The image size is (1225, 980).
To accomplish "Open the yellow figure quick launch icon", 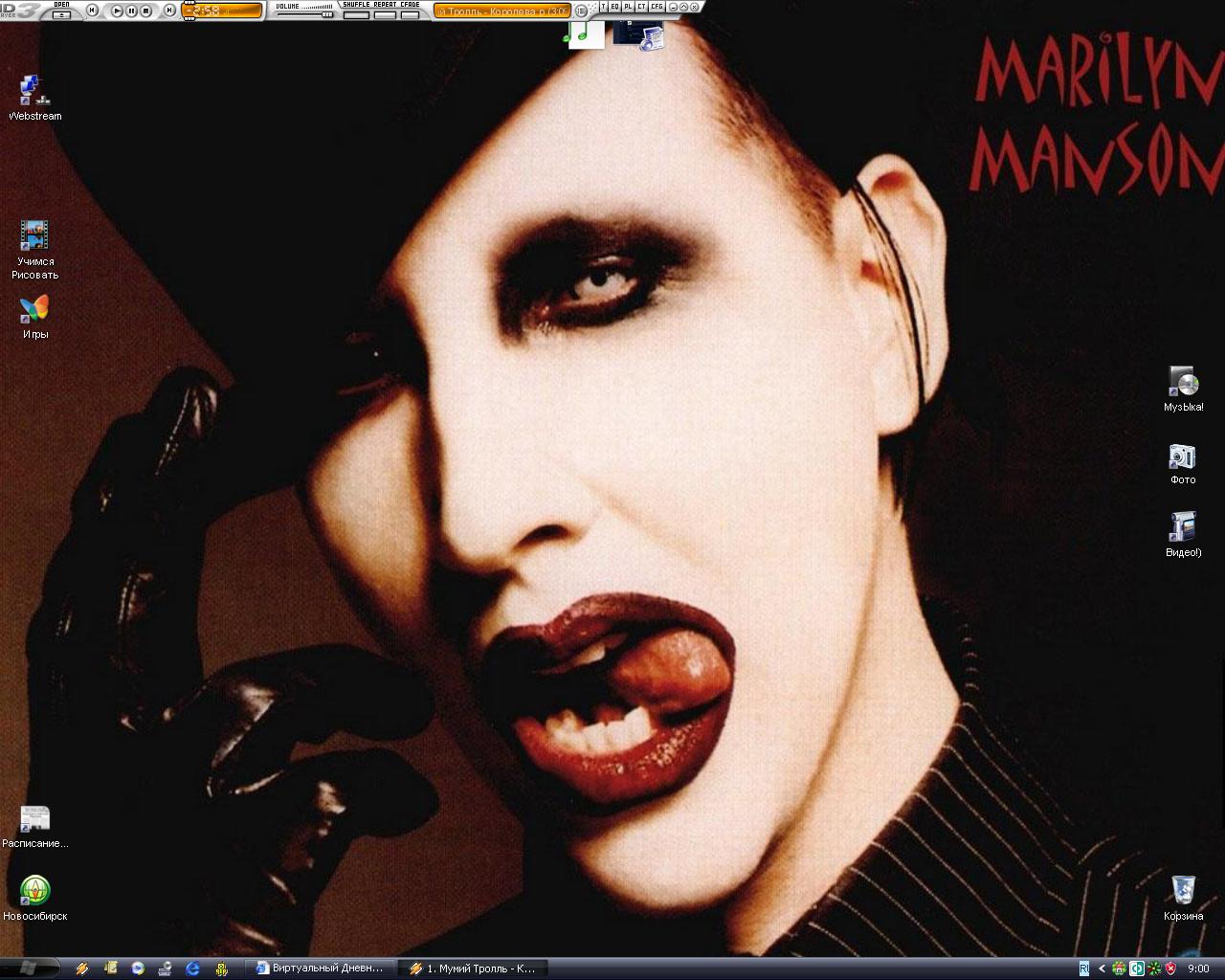I will click(x=221, y=969).
